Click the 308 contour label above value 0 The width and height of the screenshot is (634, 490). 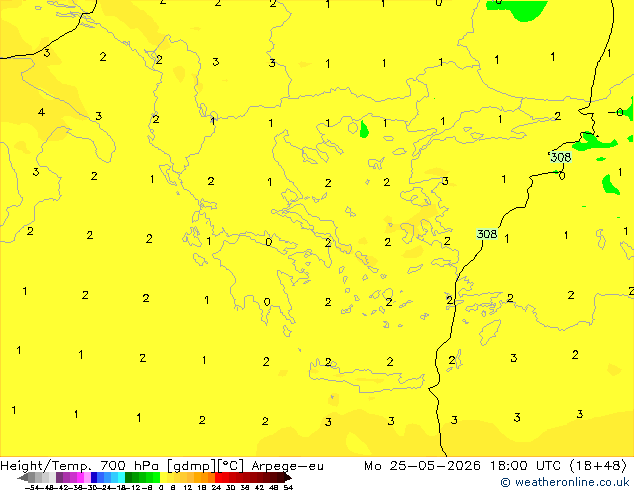point(561,157)
